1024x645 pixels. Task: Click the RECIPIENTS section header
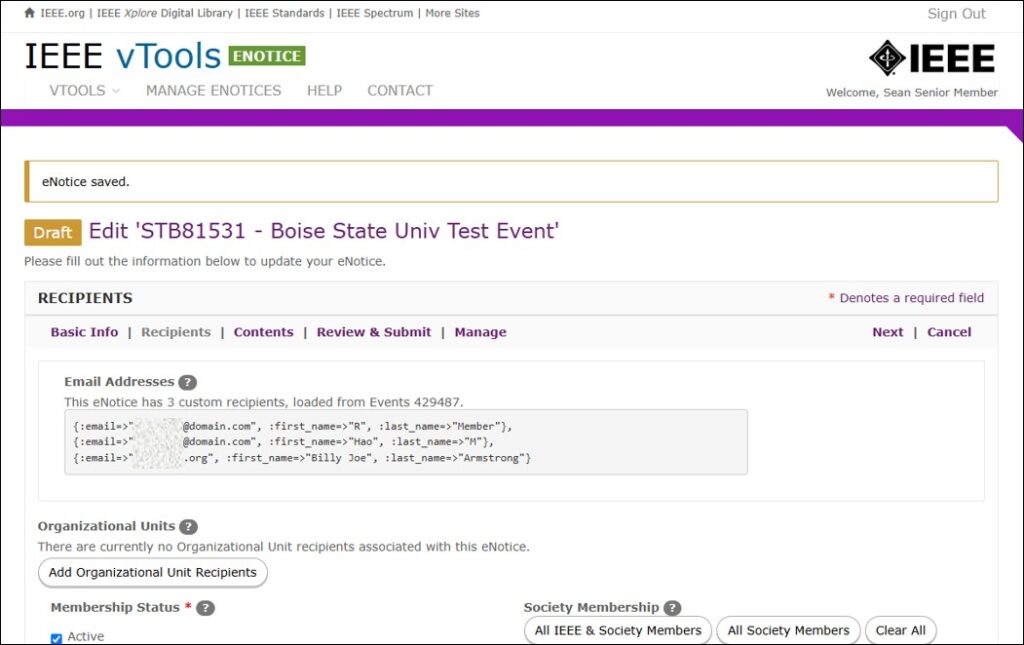85,298
